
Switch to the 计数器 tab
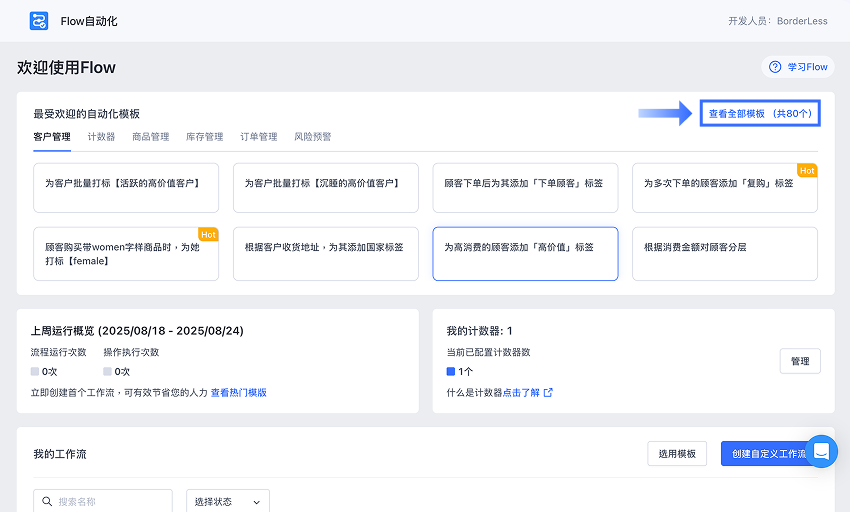[101, 137]
